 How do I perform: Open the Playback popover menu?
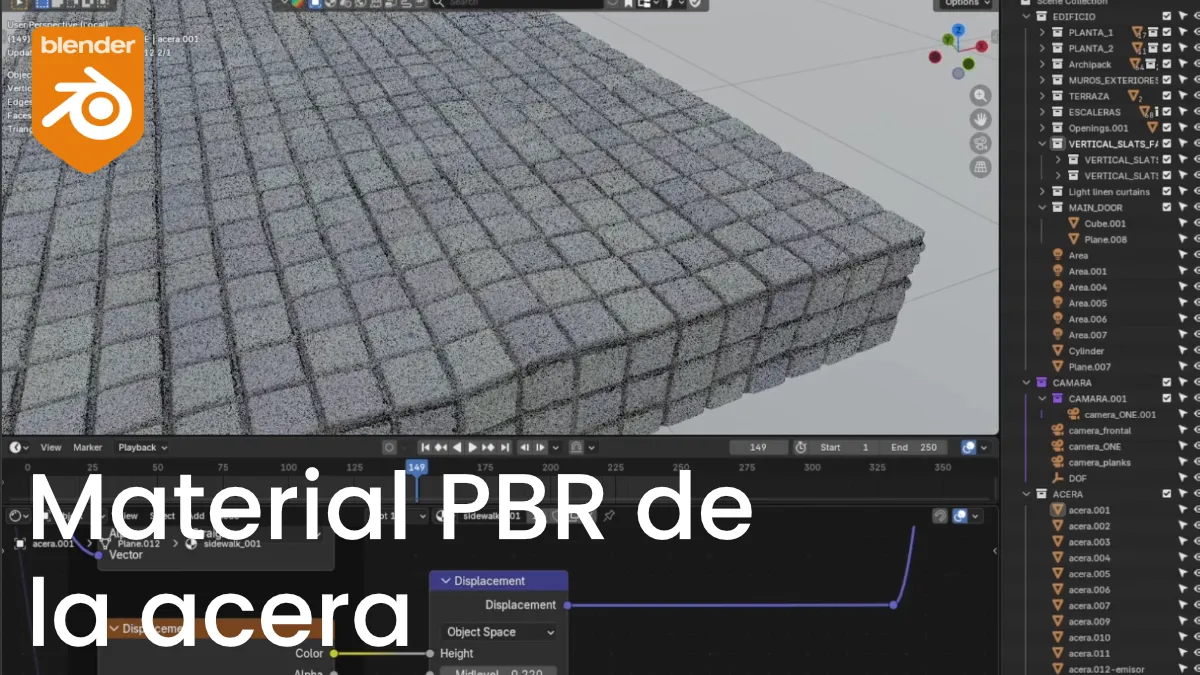click(x=142, y=447)
